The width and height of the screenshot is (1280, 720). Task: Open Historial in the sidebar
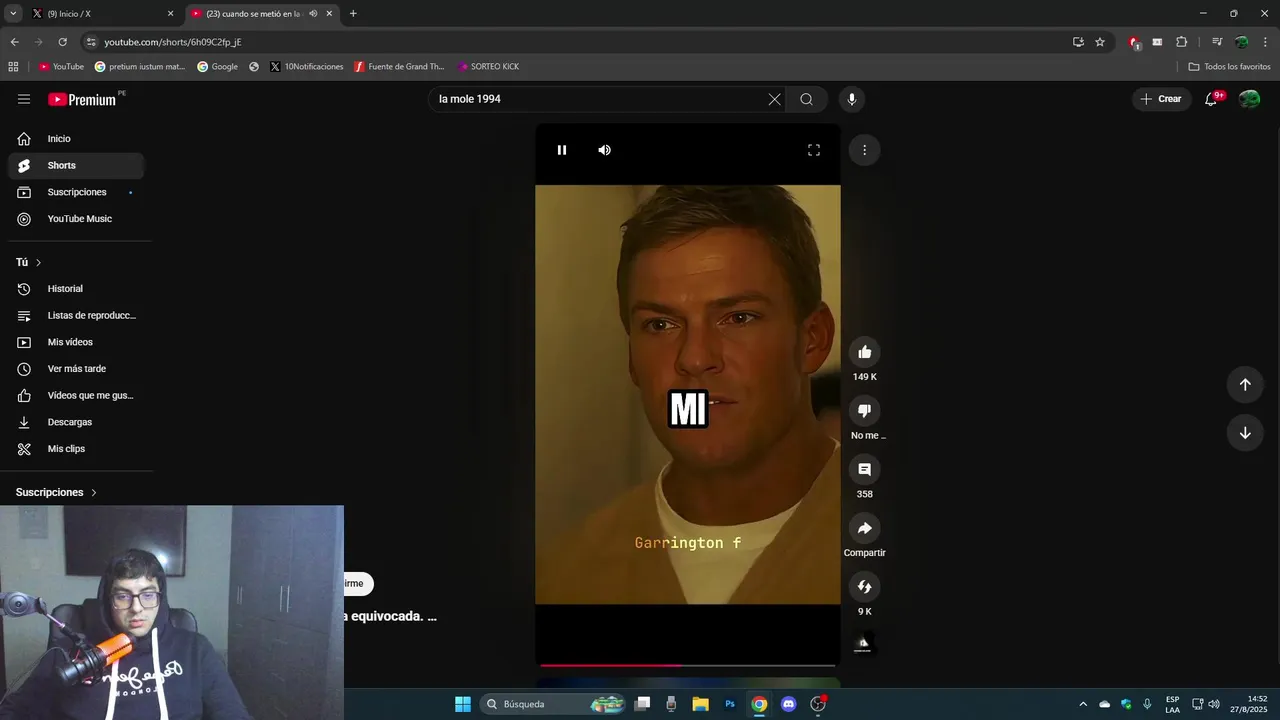pos(76,289)
